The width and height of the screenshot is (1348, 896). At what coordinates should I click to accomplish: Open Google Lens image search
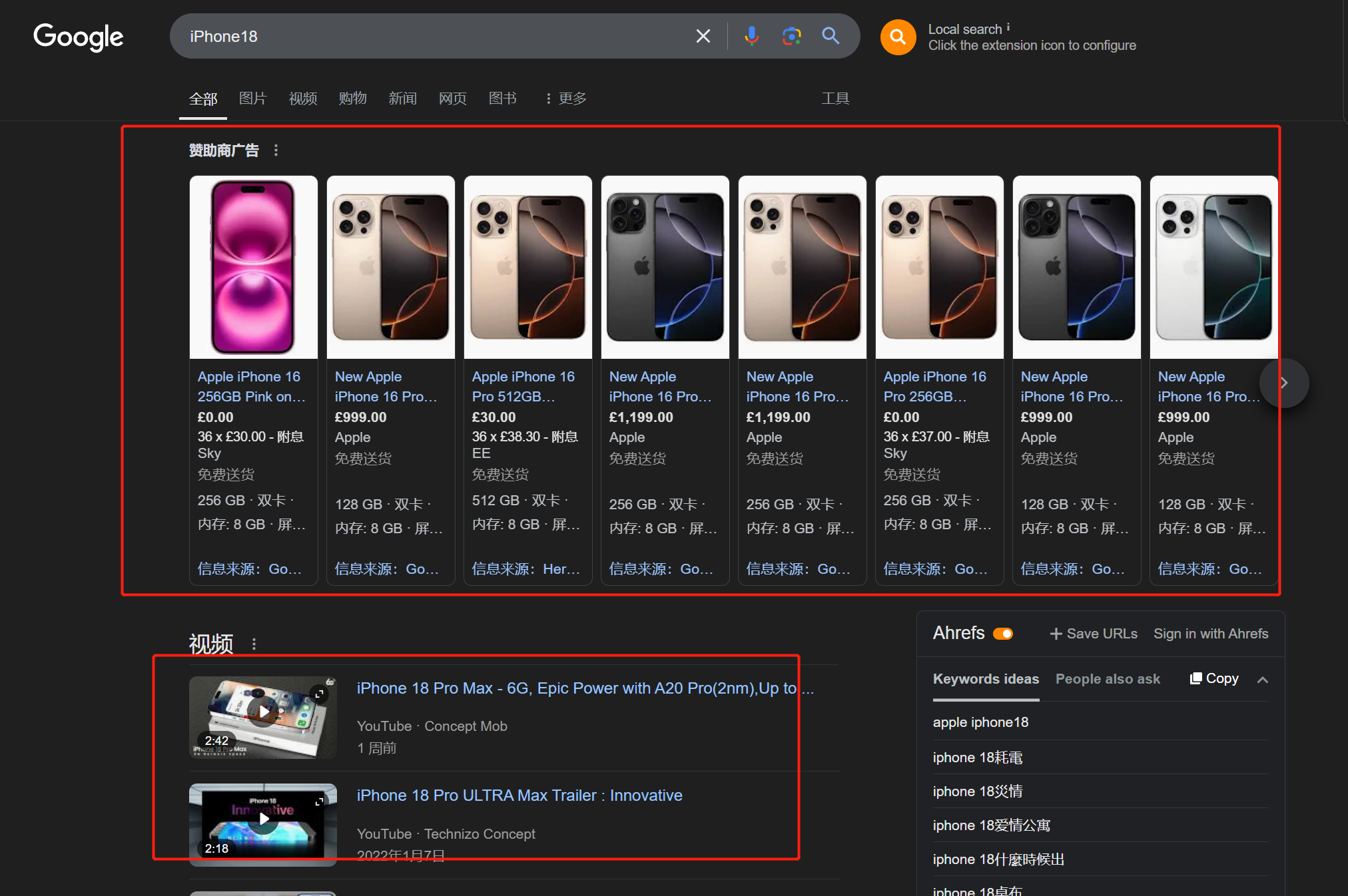pyautogui.click(x=791, y=36)
